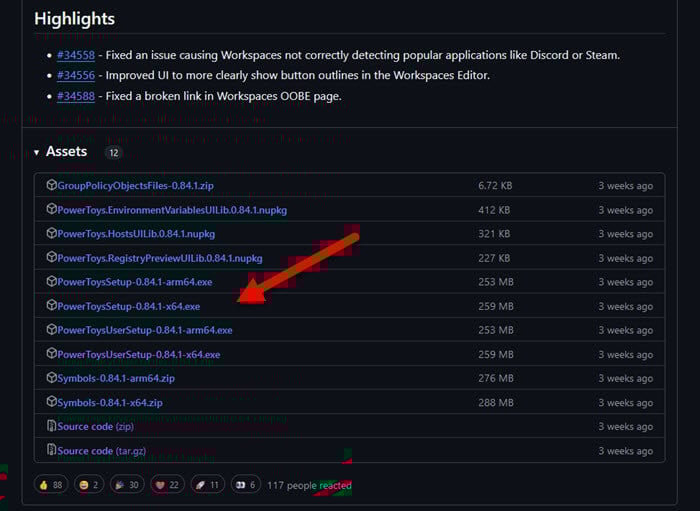Click package icon beside PowerToysUserSetup x64 exe

click(x=51, y=353)
